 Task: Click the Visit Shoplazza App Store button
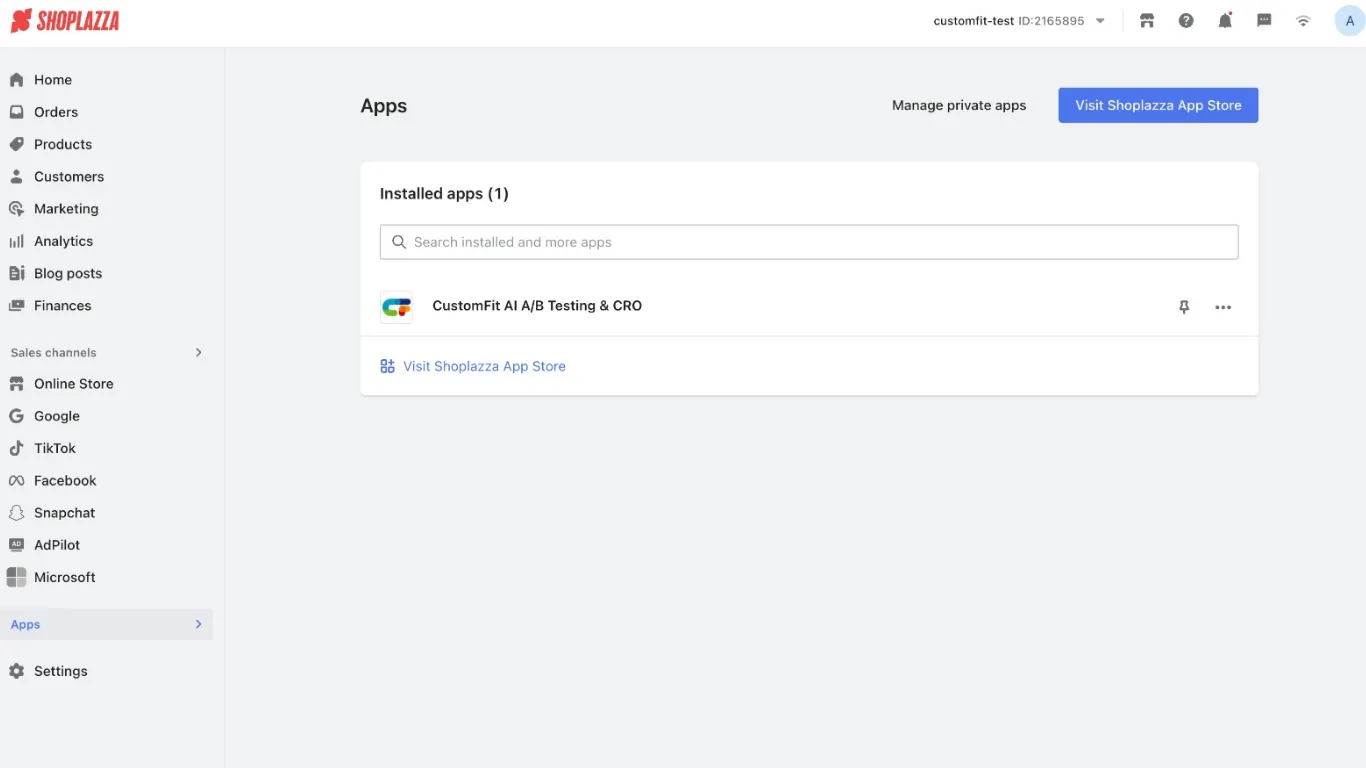coord(1157,105)
